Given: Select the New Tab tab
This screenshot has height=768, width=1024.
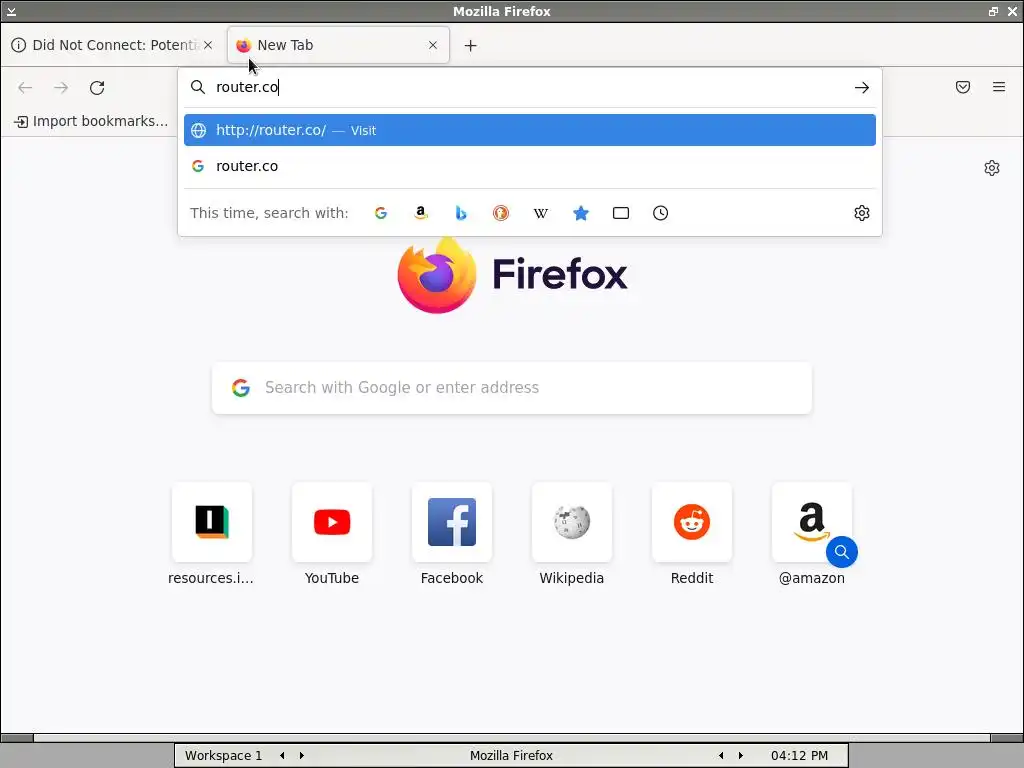Looking at the screenshot, I should click(338, 45).
